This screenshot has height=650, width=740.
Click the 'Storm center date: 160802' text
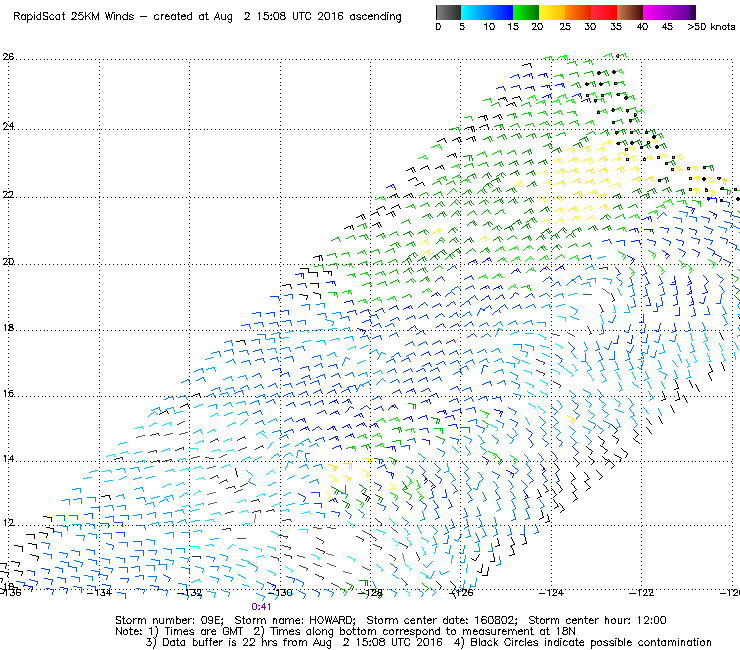[442, 620]
